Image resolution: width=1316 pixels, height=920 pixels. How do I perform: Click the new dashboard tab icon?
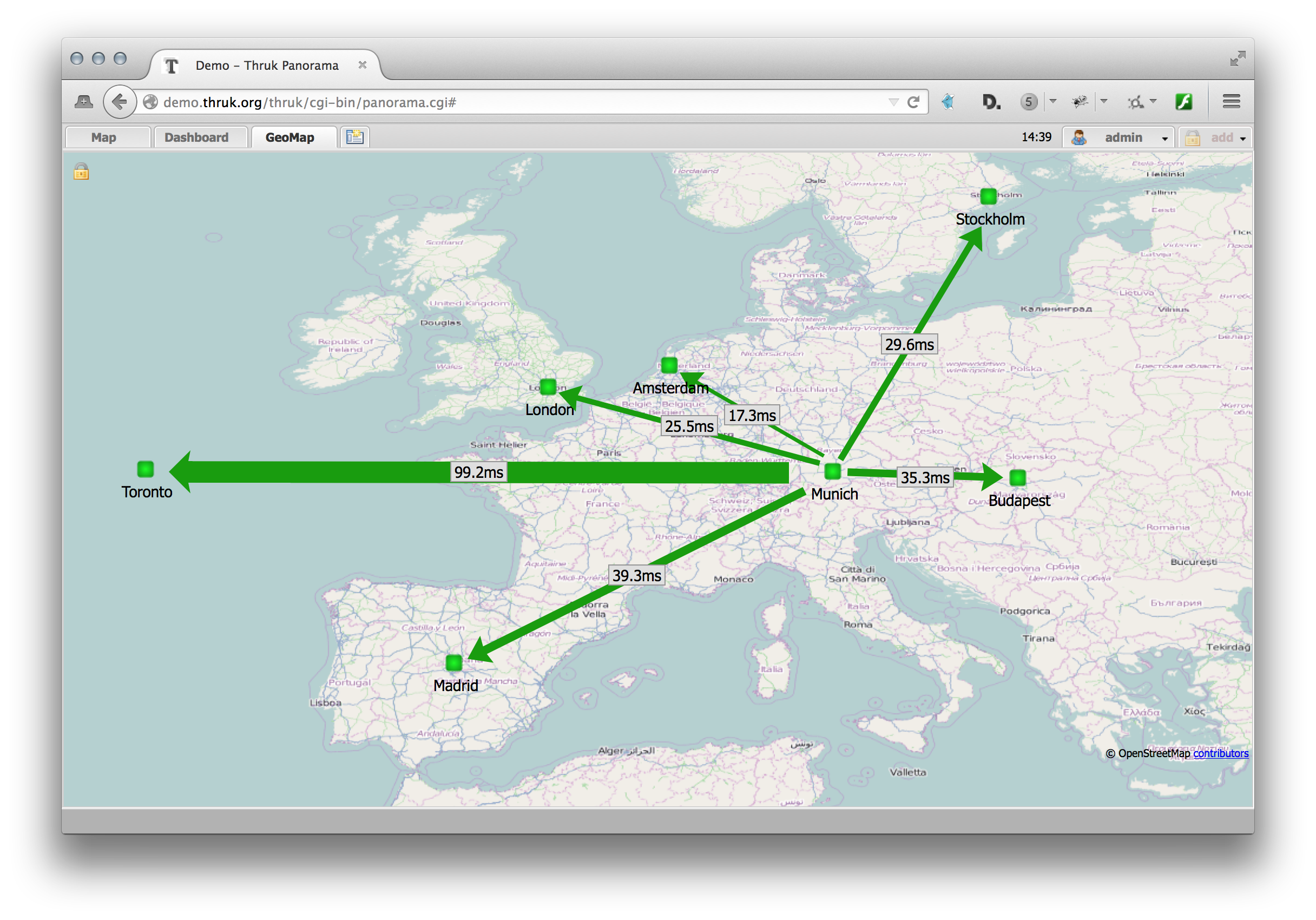(355, 137)
